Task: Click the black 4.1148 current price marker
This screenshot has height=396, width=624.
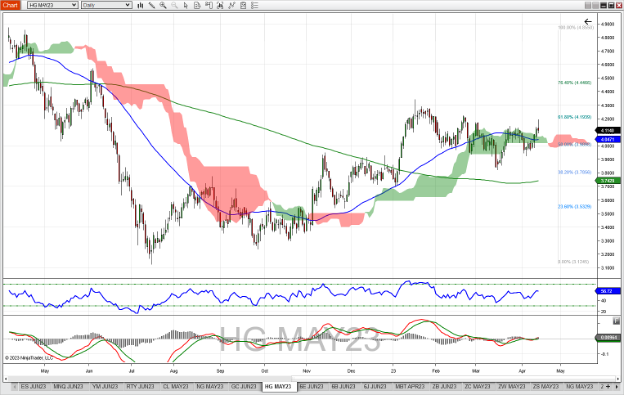Action: click(x=608, y=131)
